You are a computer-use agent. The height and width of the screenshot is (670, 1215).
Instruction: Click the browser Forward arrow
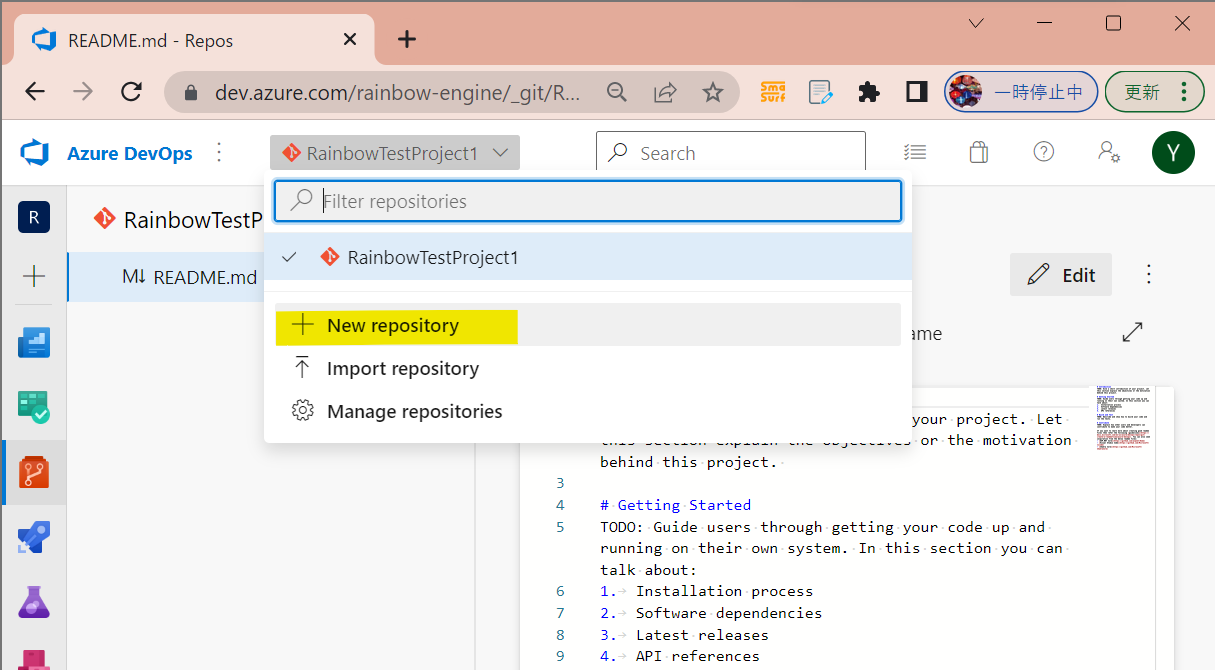coord(83,92)
